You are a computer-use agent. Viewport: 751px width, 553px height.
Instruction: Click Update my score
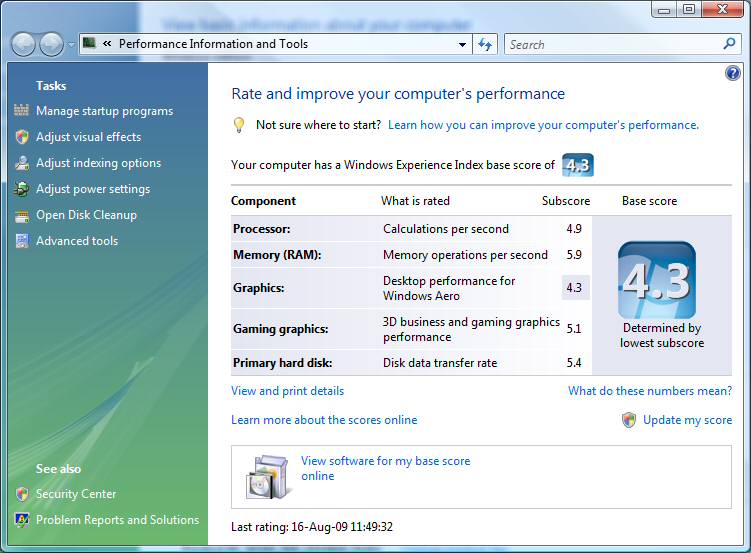click(687, 420)
